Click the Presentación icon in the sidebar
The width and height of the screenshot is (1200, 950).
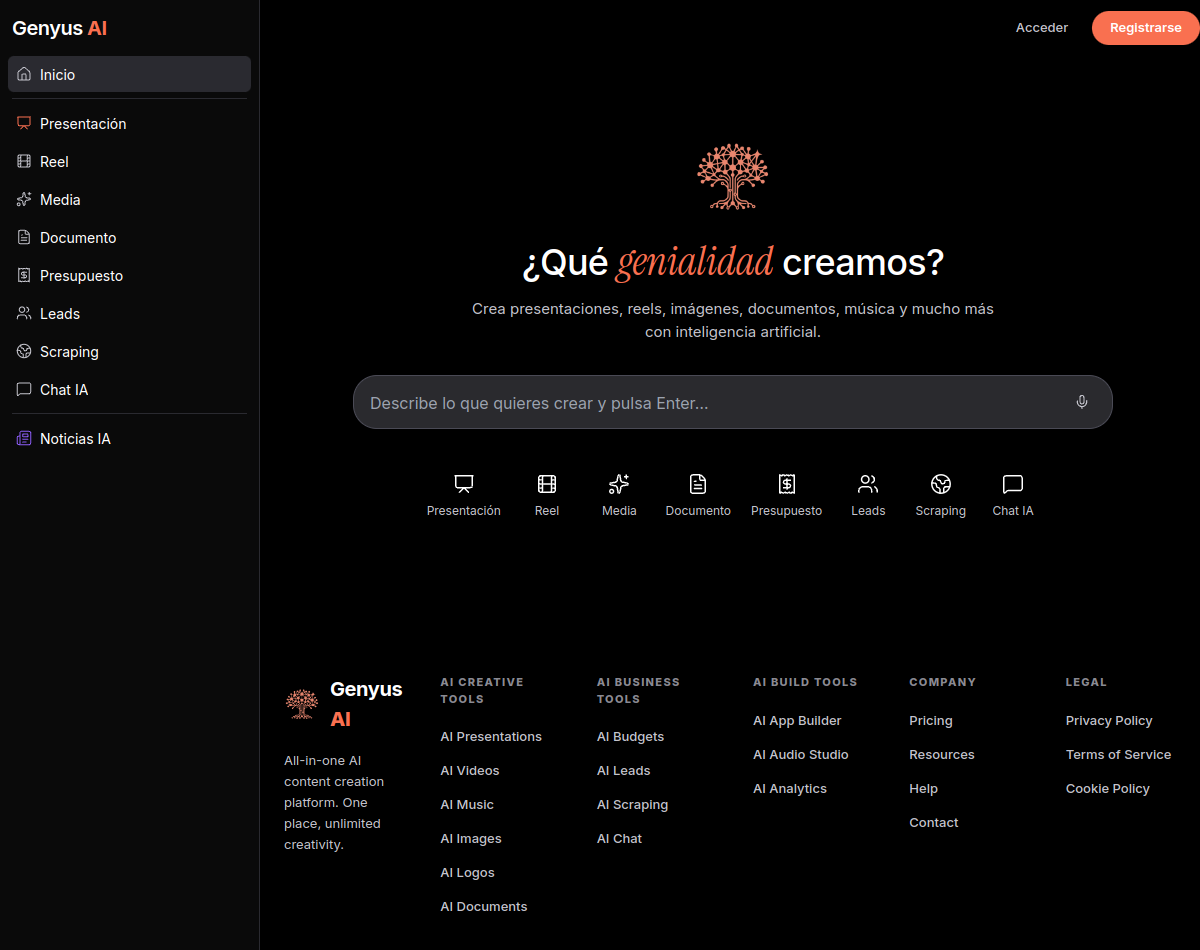[24, 124]
